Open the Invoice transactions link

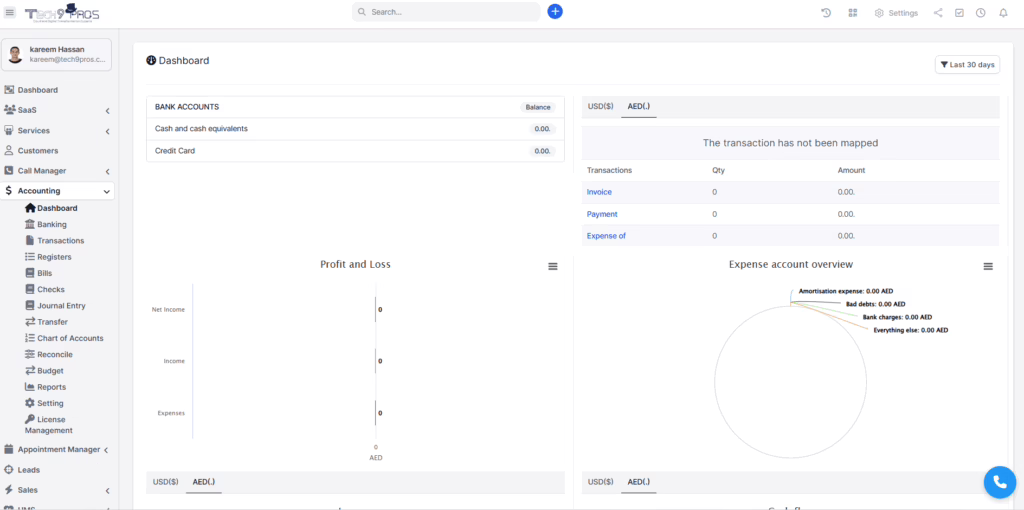599,192
